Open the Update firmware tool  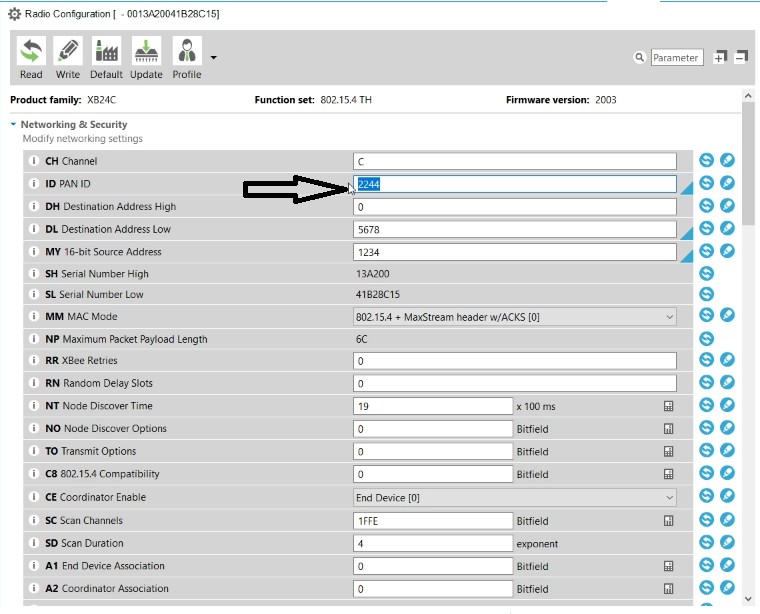click(146, 57)
